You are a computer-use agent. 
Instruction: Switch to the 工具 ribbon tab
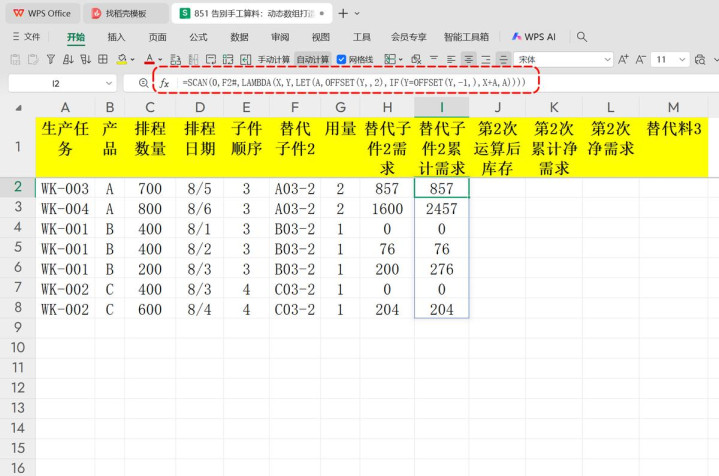pyautogui.click(x=361, y=37)
